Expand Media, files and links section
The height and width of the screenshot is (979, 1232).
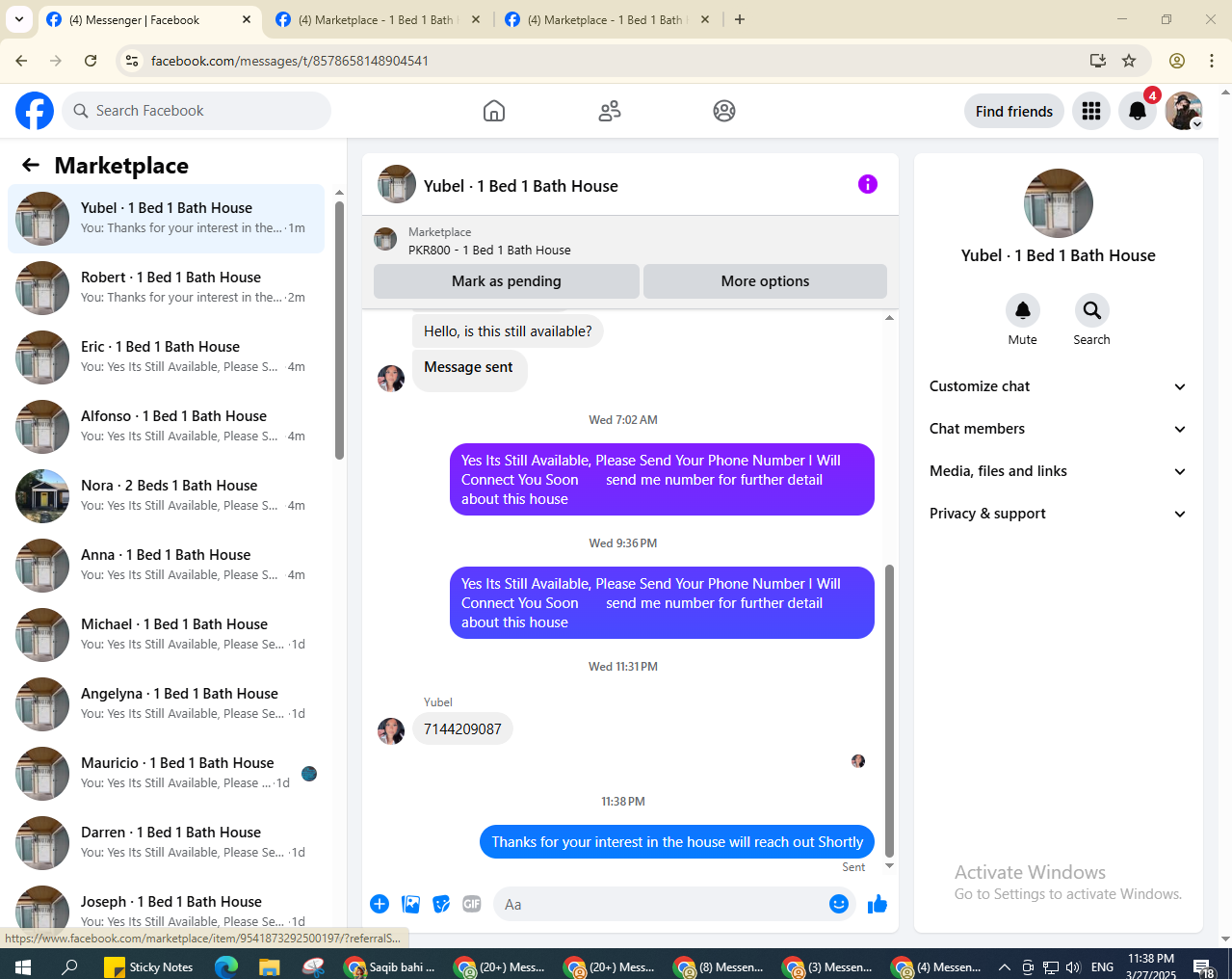point(1058,471)
